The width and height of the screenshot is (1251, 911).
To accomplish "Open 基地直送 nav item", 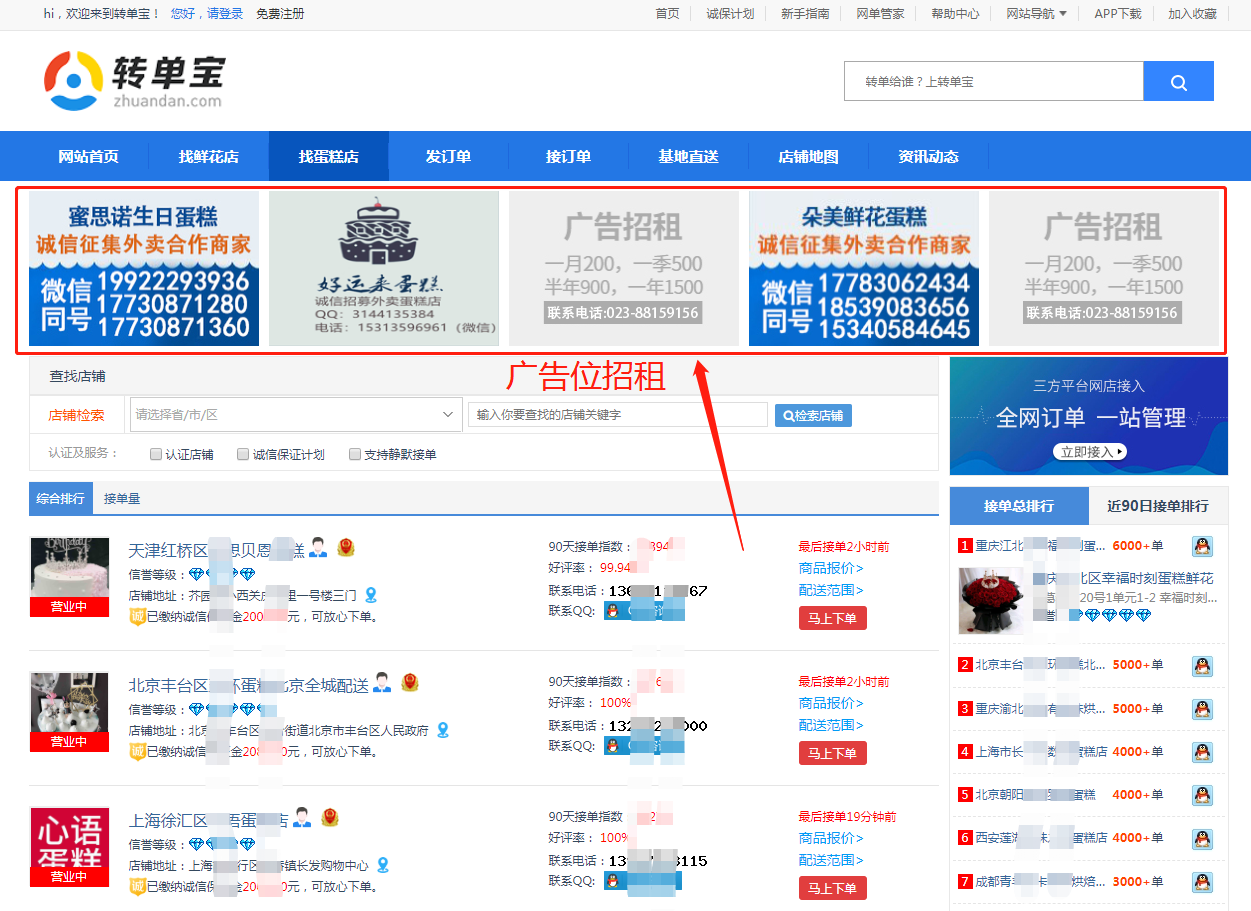I will tap(688, 157).
